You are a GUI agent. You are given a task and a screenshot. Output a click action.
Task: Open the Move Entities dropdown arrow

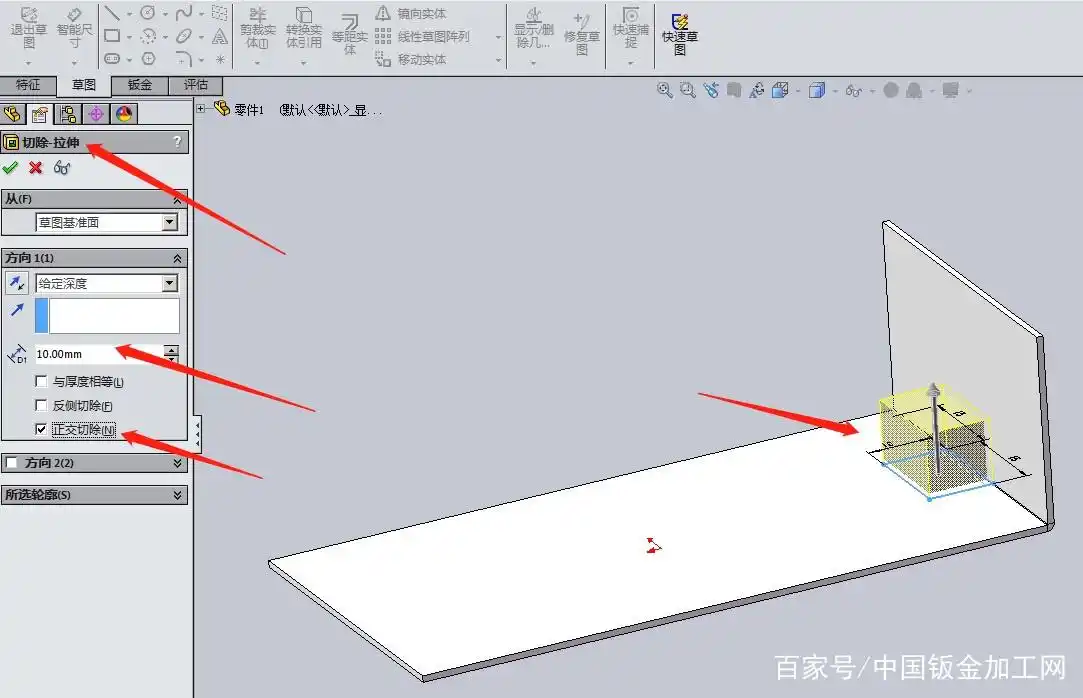coord(498,60)
